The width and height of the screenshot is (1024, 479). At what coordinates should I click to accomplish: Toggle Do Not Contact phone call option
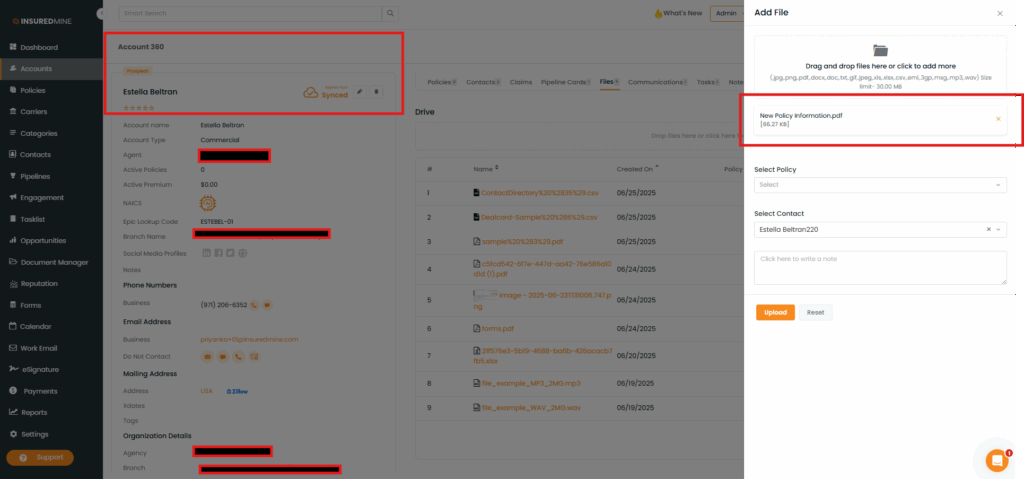(x=238, y=357)
